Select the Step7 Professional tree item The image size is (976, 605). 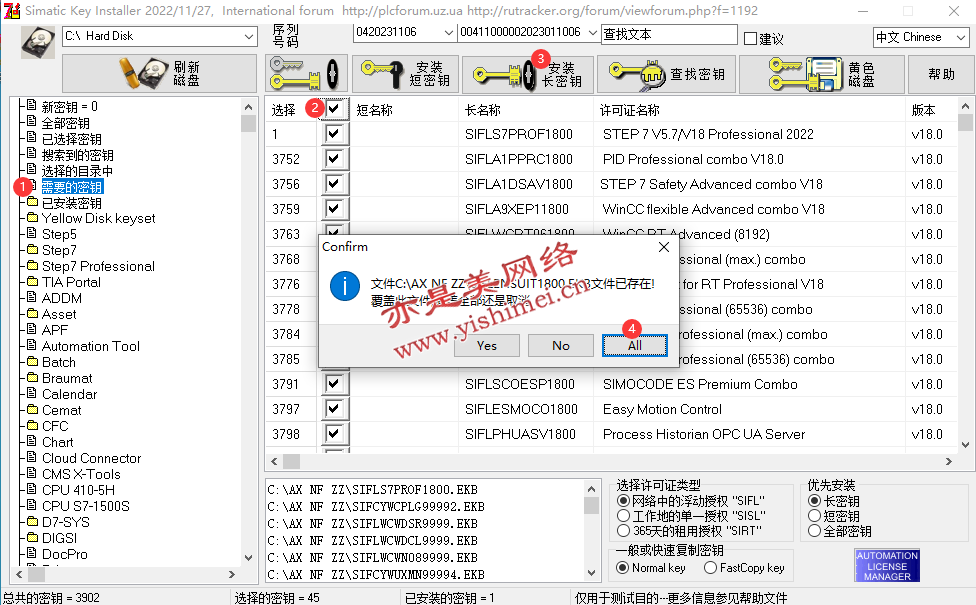point(98,266)
